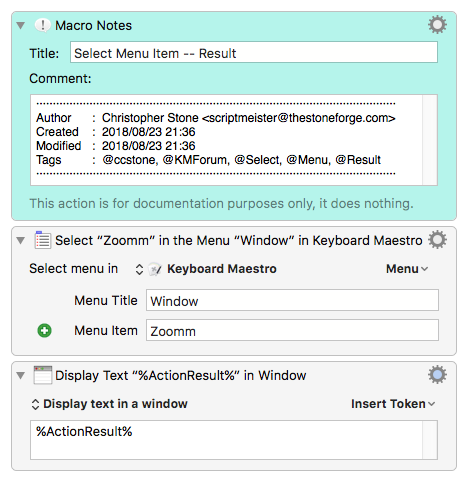Open the Insert Token dropdown

pyautogui.click(x=393, y=404)
